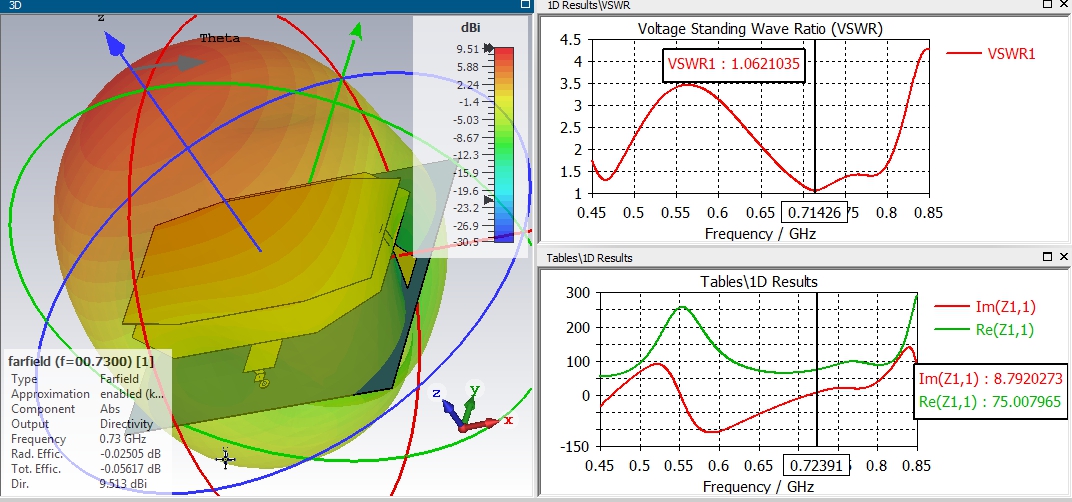The image size is (1072, 502).
Task: Click the Frequency / GHz label in VSWR plot
Action: (x=760, y=234)
